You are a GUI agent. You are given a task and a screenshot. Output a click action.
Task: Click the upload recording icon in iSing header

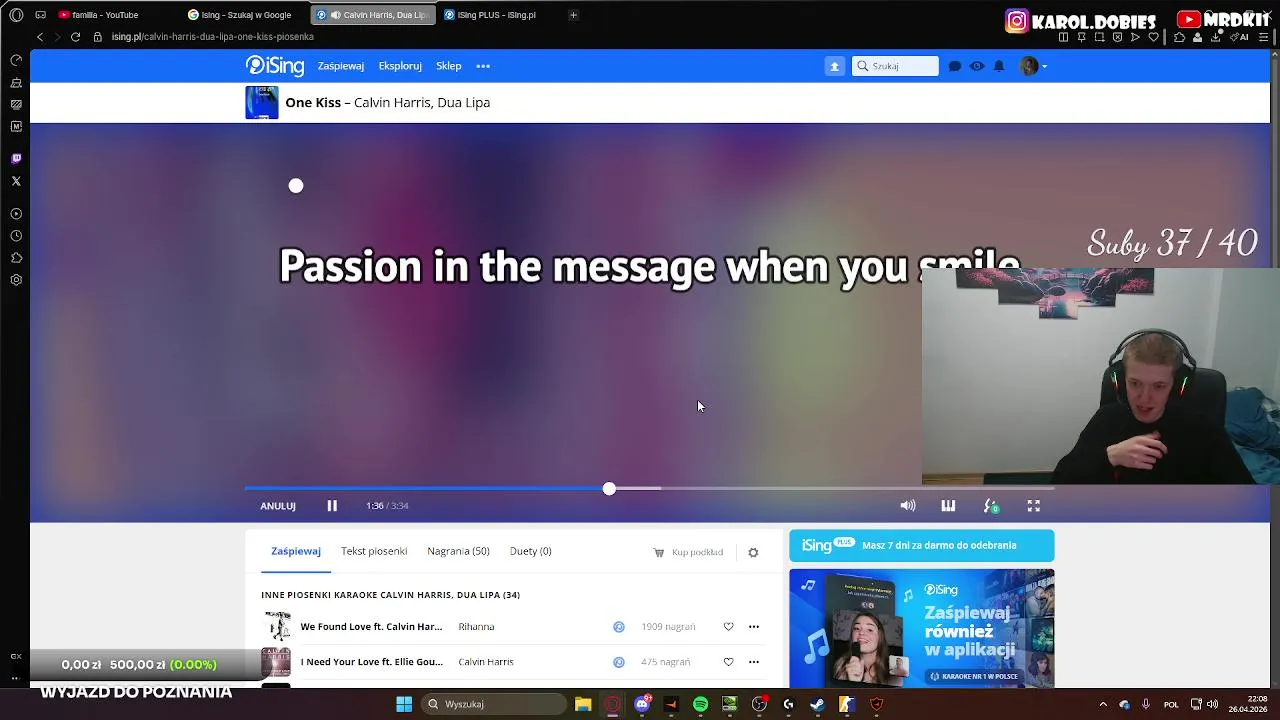pos(834,66)
